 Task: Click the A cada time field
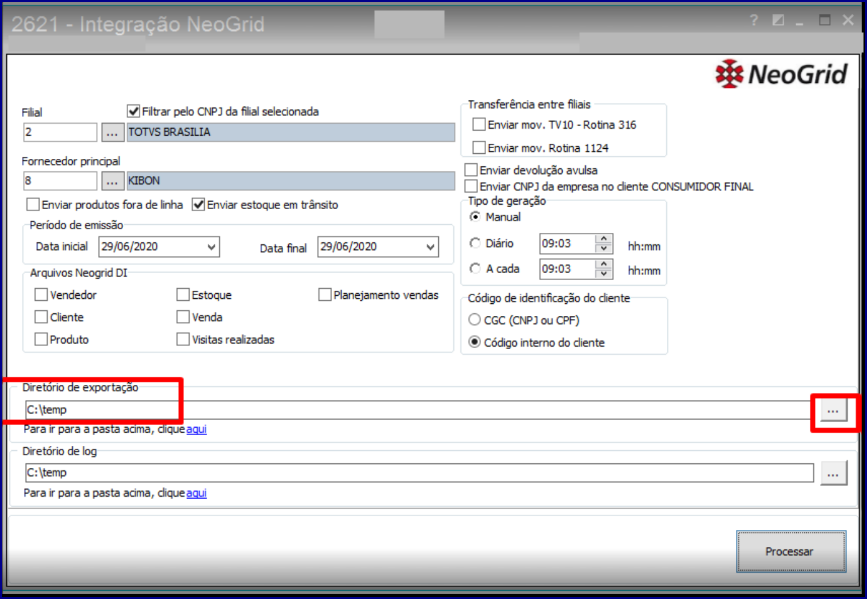tap(568, 269)
